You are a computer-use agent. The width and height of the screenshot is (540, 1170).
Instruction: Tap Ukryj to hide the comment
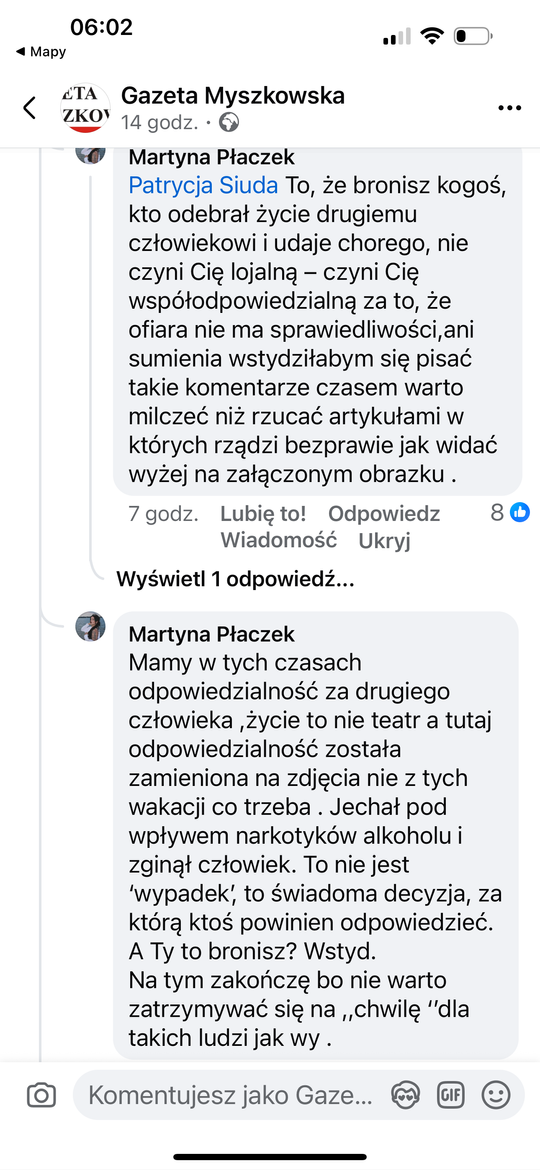pos(385,540)
